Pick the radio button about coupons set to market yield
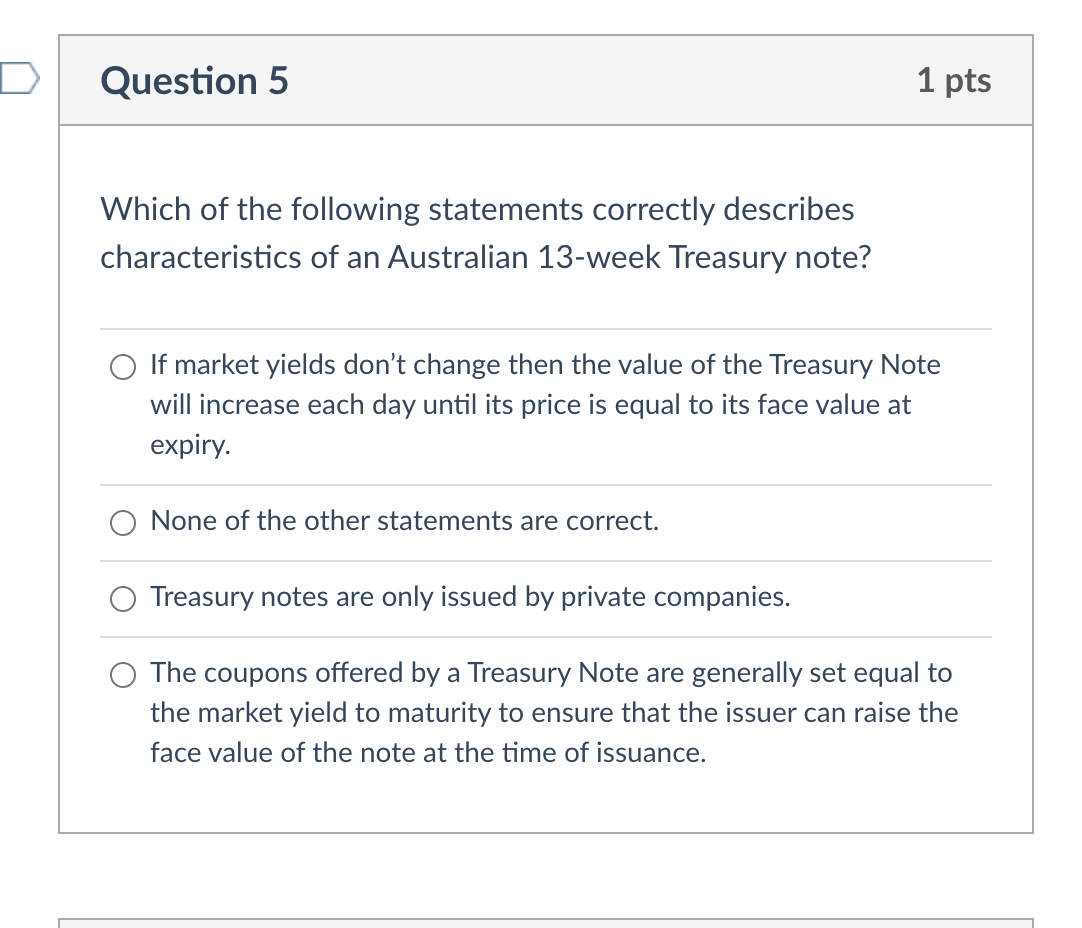 pos(122,675)
